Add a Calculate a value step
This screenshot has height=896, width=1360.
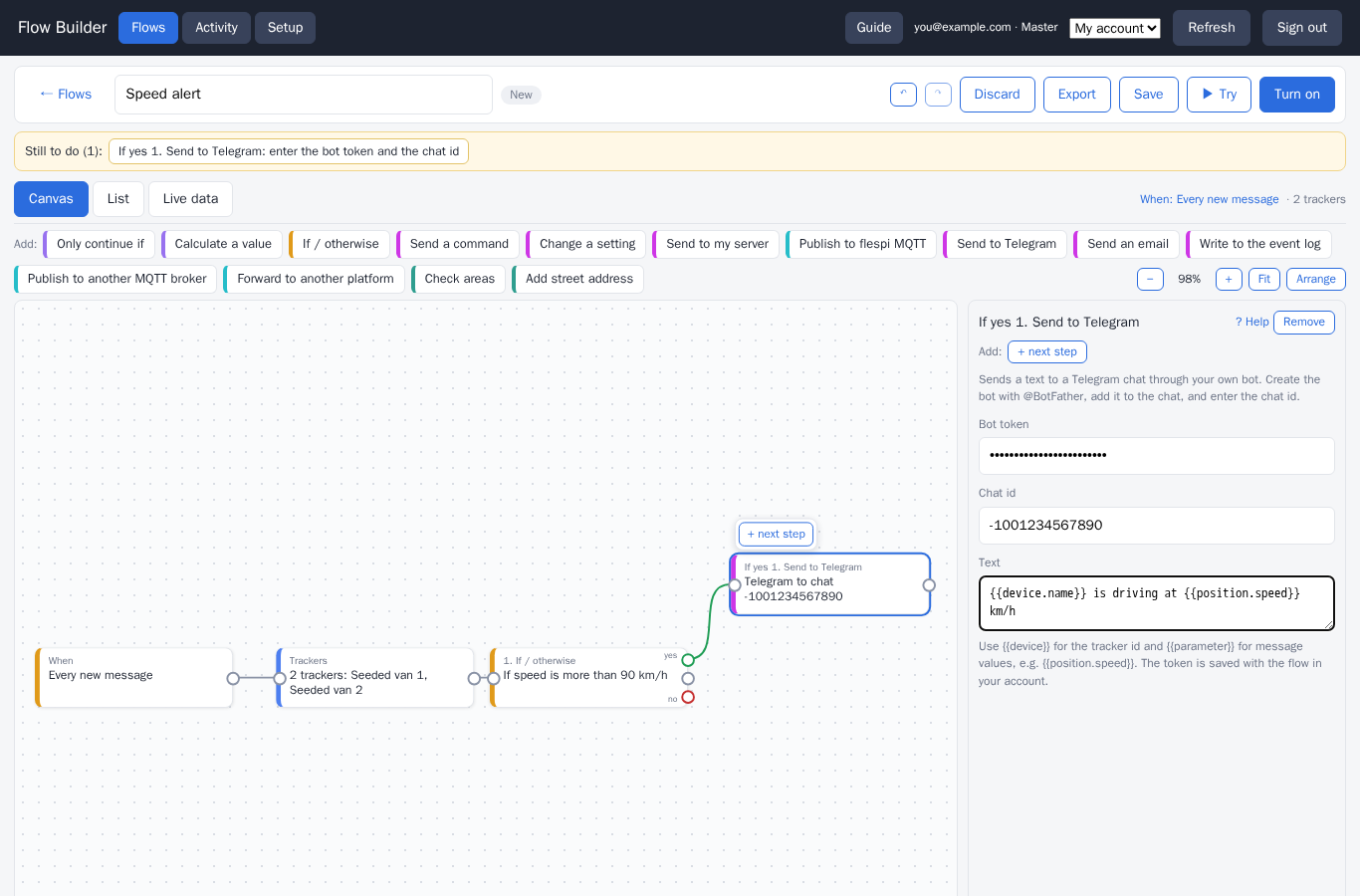[x=222, y=244]
